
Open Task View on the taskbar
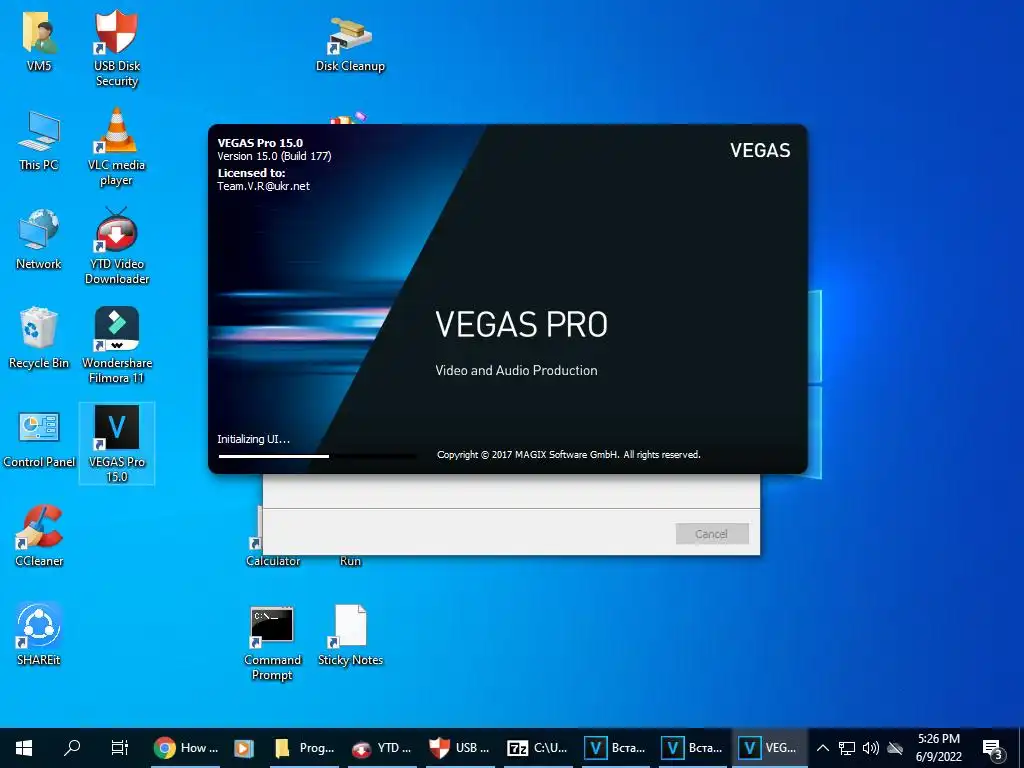(x=120, y=748)
